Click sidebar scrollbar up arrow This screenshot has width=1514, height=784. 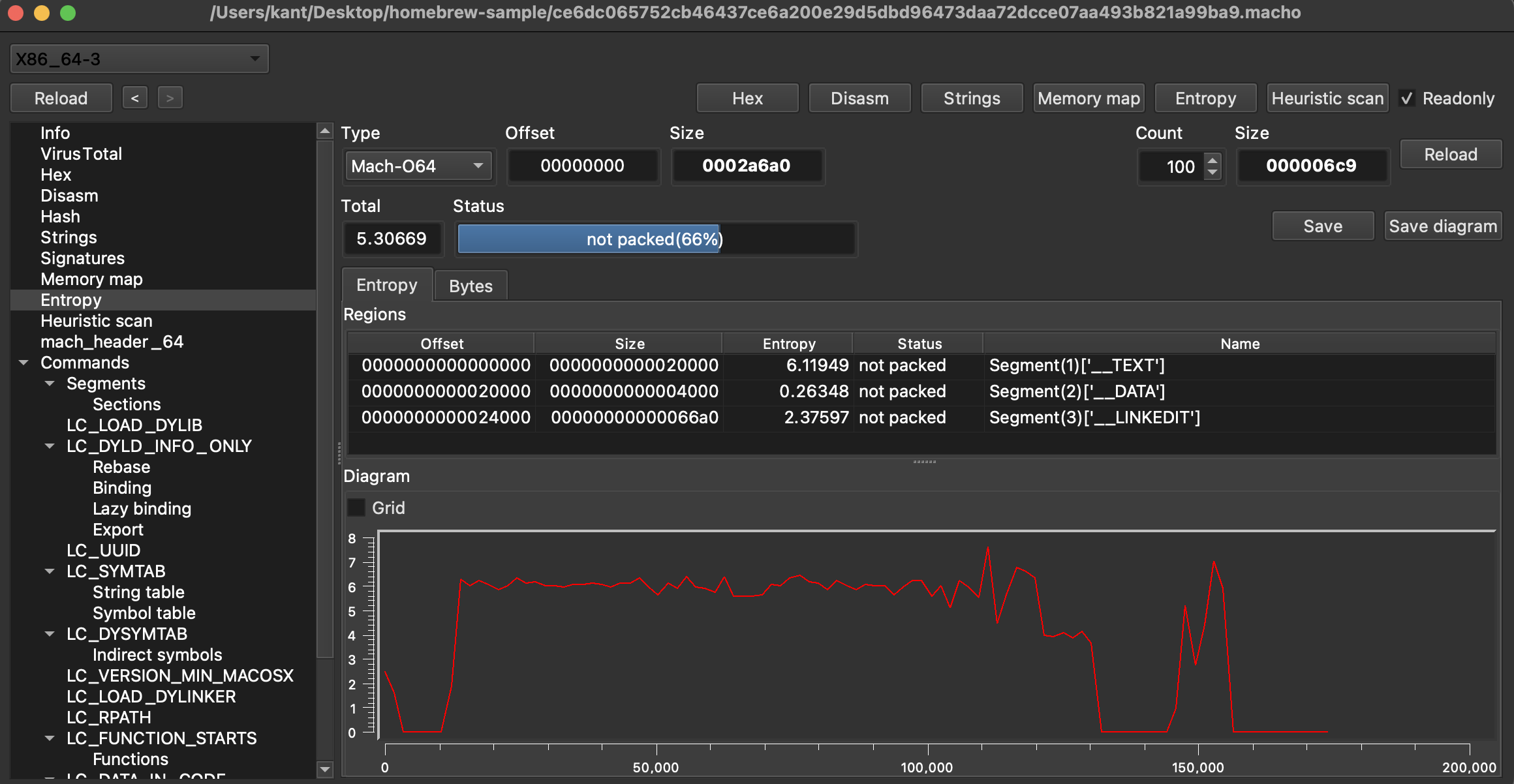click(324, 131)
